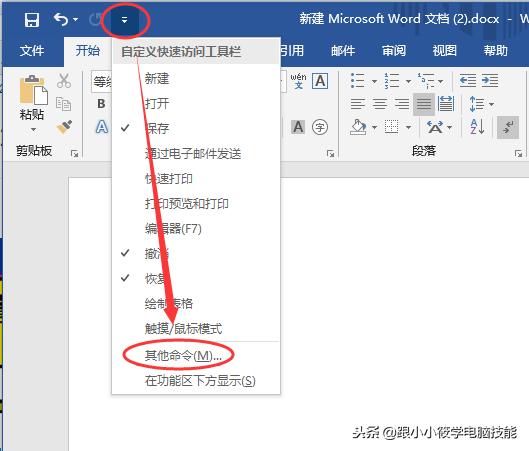Open the 剪贴板 dialog launcher
Viewport: 529px width, 451px height.
click(75, 154)
